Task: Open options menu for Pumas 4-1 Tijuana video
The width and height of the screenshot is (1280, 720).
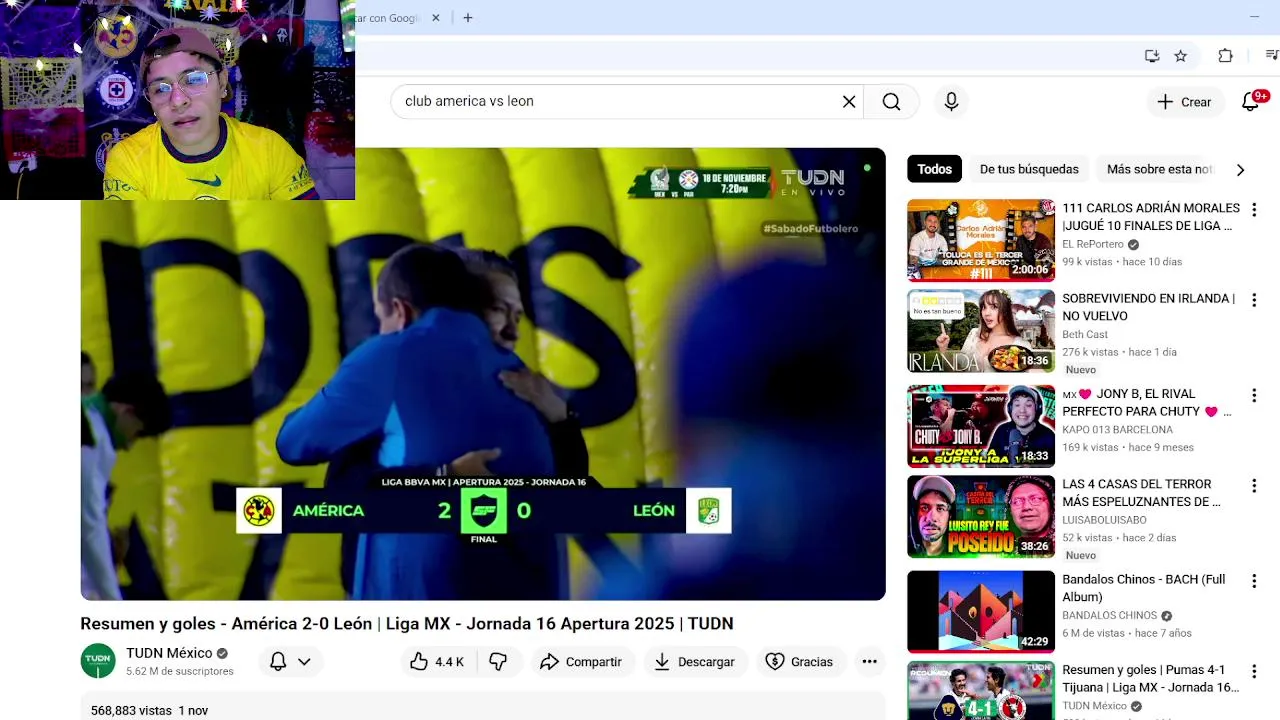Action: pyautogui.click(x=1254, y=672)
